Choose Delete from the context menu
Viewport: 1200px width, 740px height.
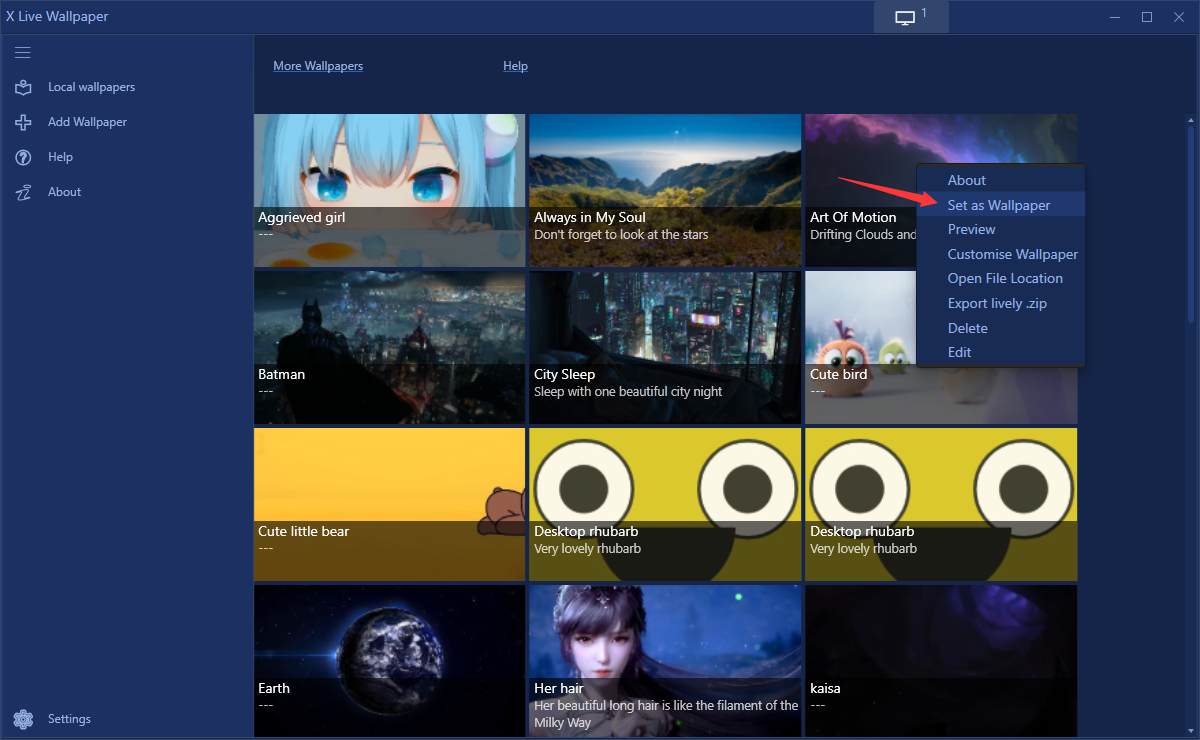coord(967,328)
